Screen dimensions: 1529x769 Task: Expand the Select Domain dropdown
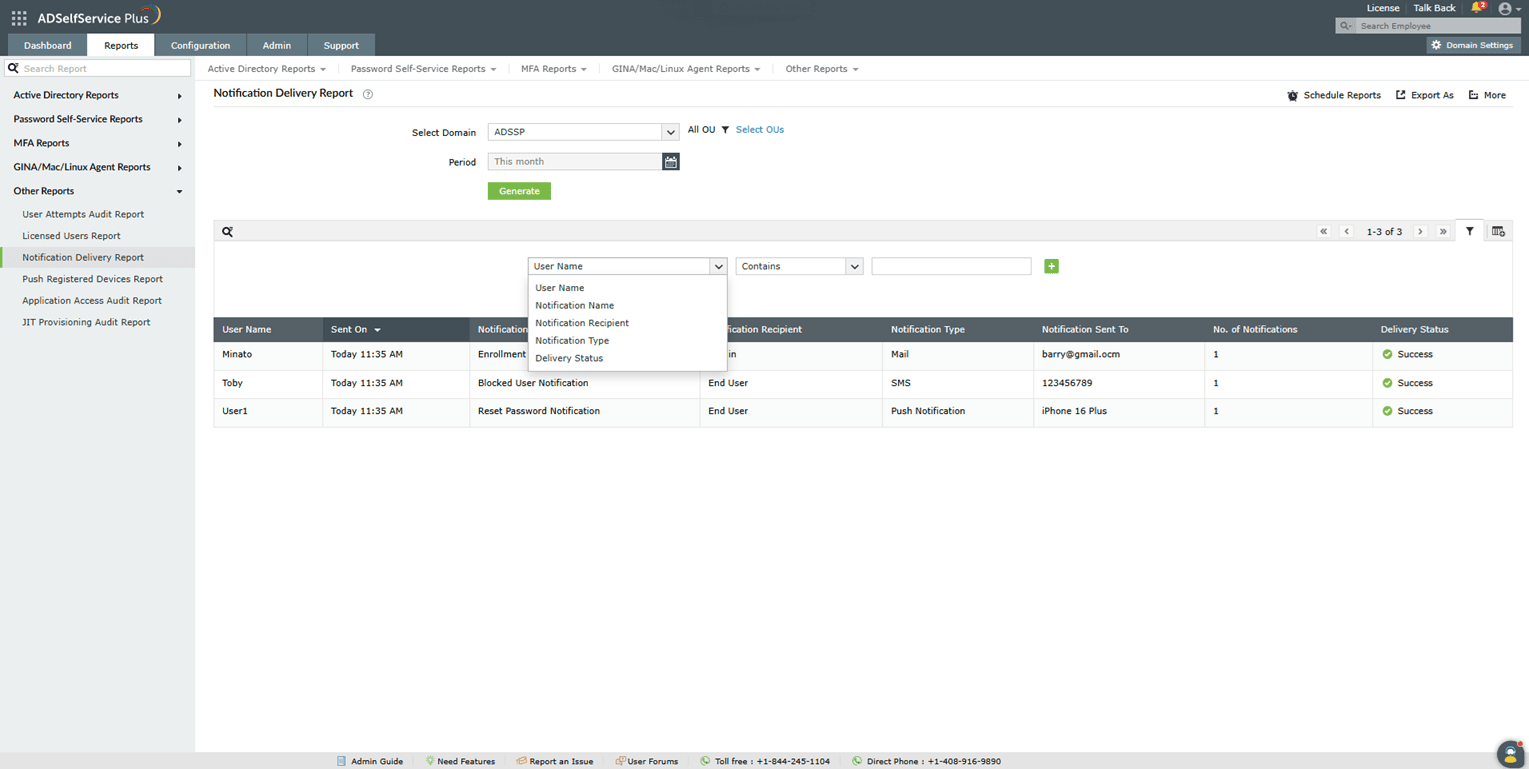tap(670, 131)
